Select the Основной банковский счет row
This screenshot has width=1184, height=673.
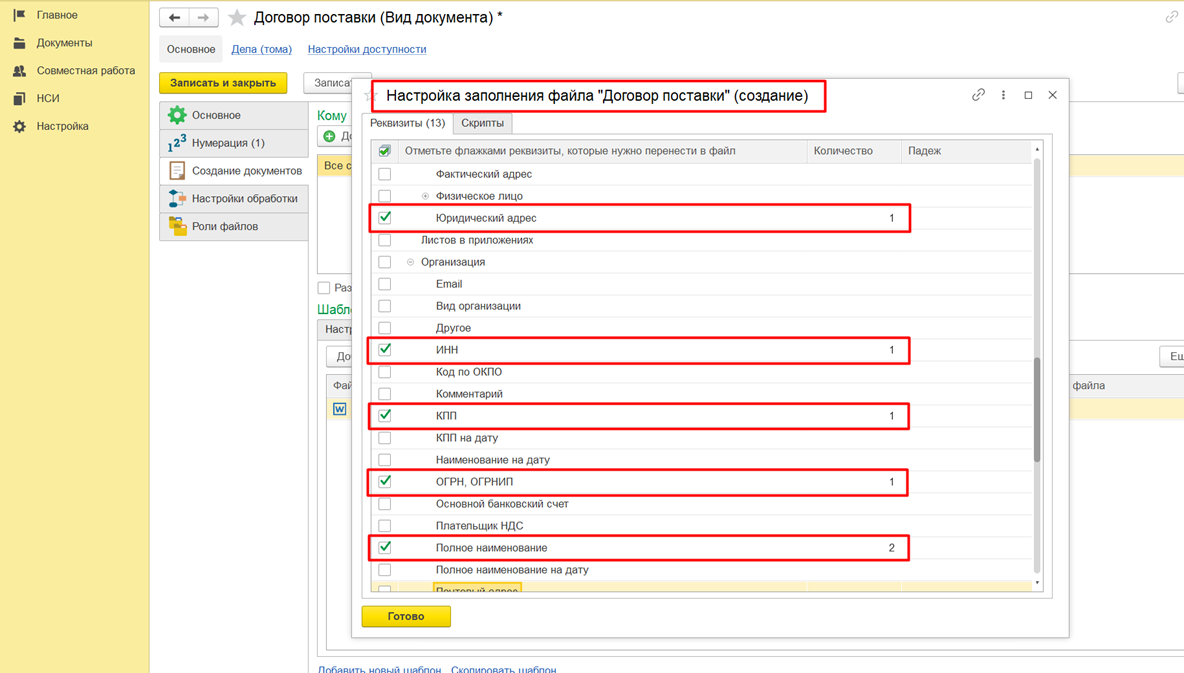pos(701,504)
